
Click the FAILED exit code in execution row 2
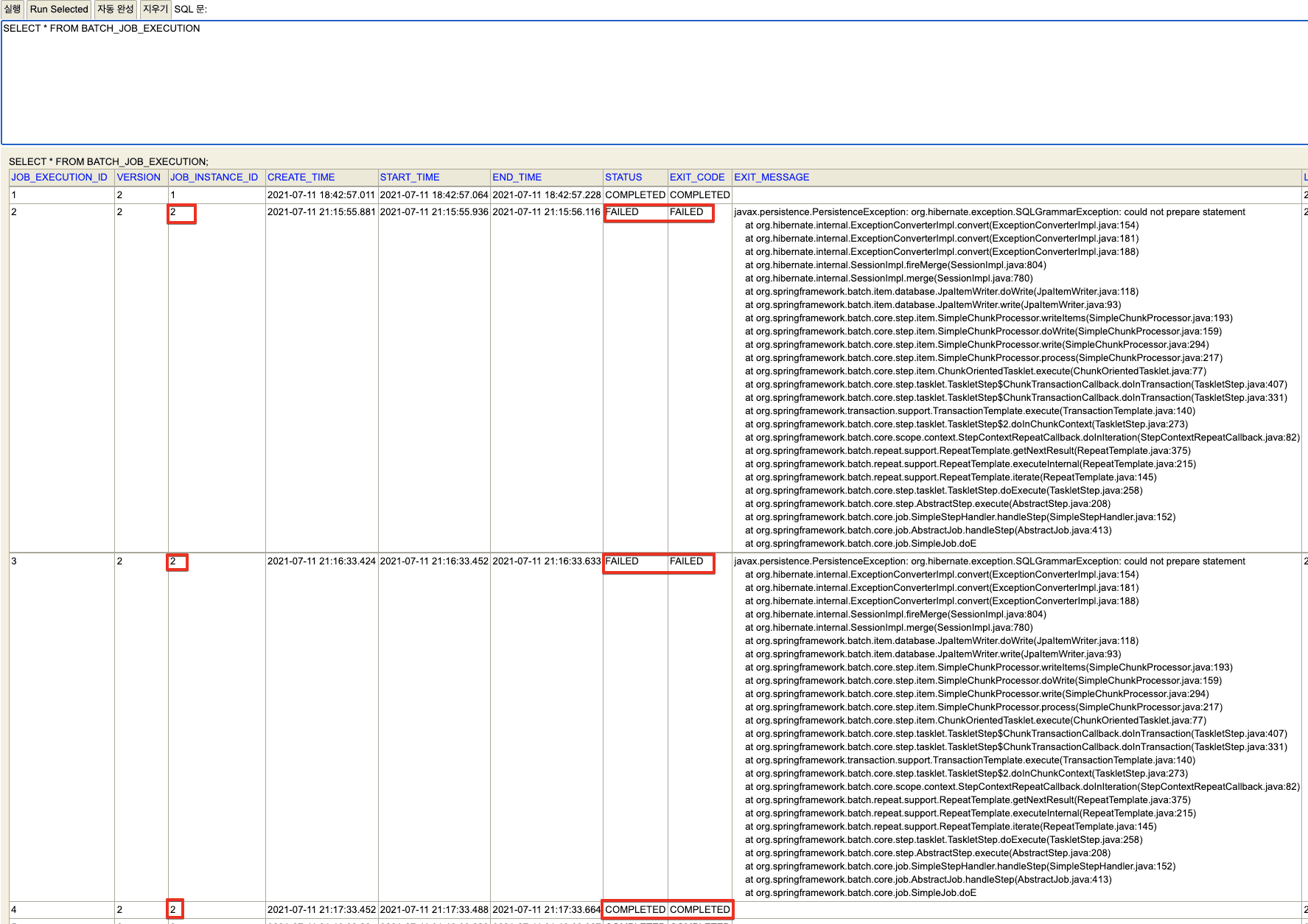pyautogui.click(x=687, y=212)
